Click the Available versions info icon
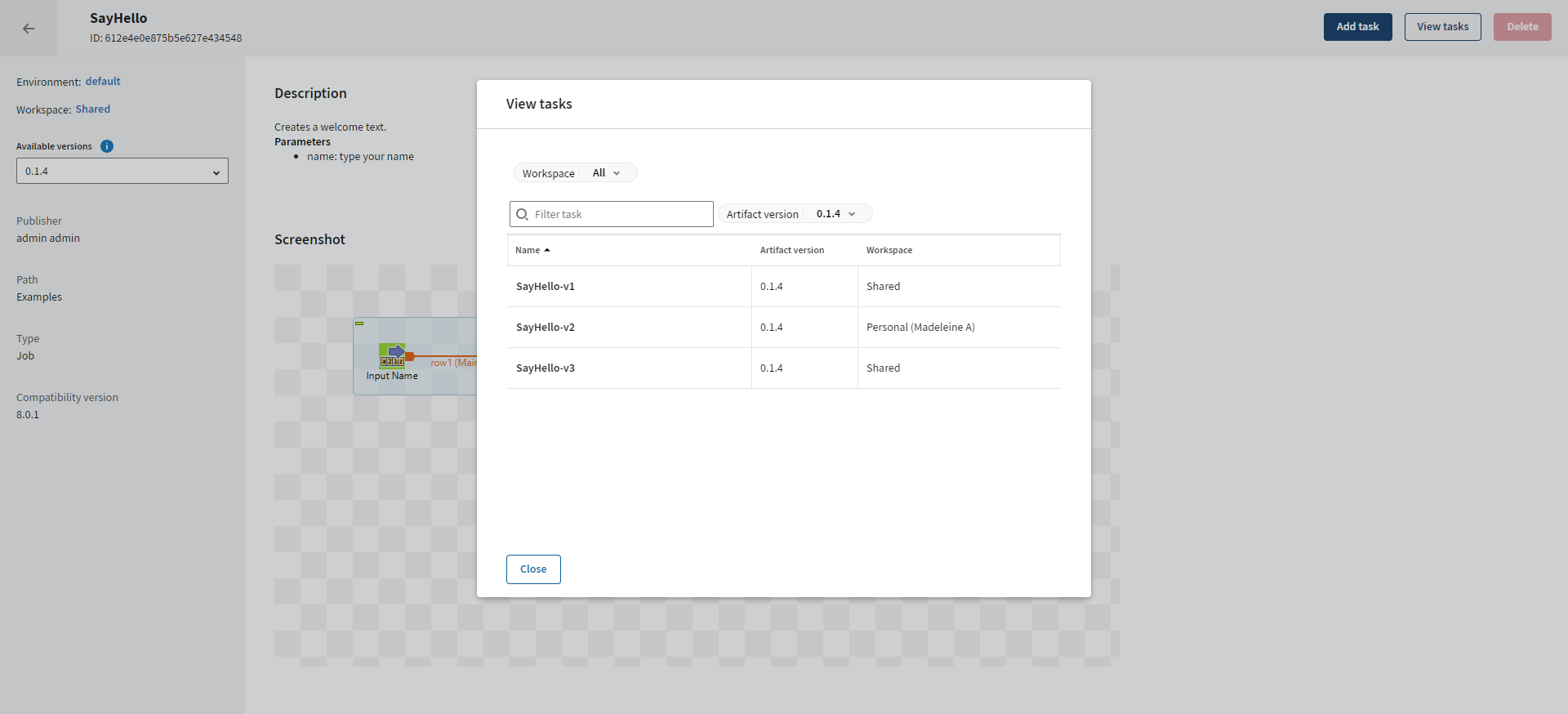The height and width of the screenshot is (714, 1568). (107, 146)
